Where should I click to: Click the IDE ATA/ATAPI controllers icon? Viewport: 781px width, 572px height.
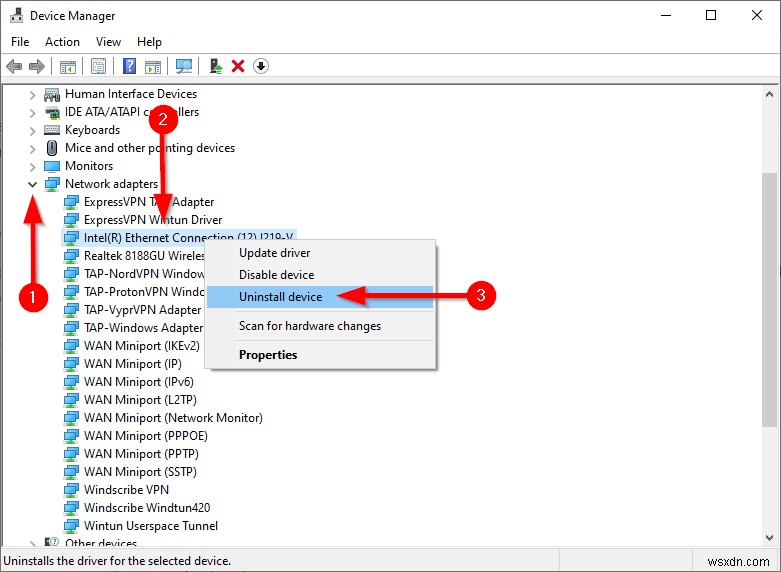(x=52, y=112)
